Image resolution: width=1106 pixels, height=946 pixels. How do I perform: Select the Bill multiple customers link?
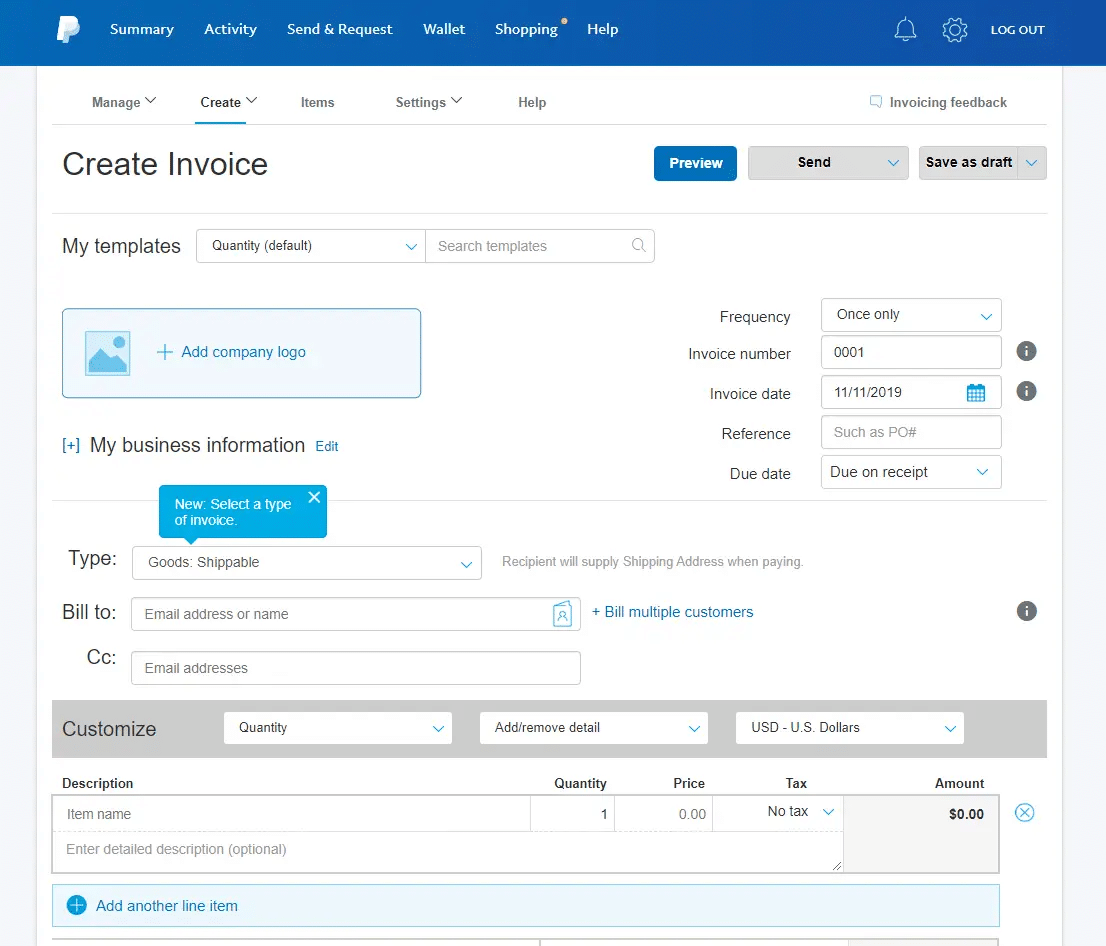[672, 611]
